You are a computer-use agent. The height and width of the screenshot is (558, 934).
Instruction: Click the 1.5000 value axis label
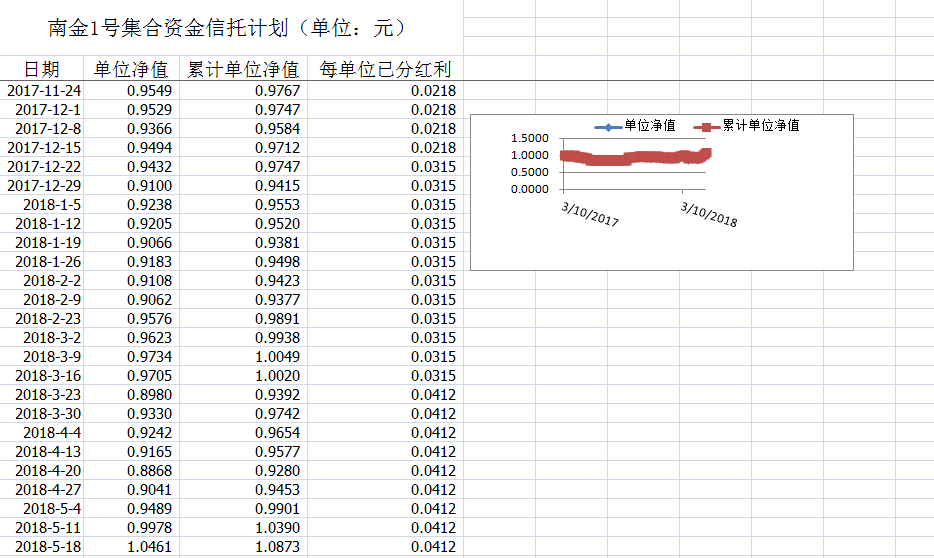coord(529,138)
